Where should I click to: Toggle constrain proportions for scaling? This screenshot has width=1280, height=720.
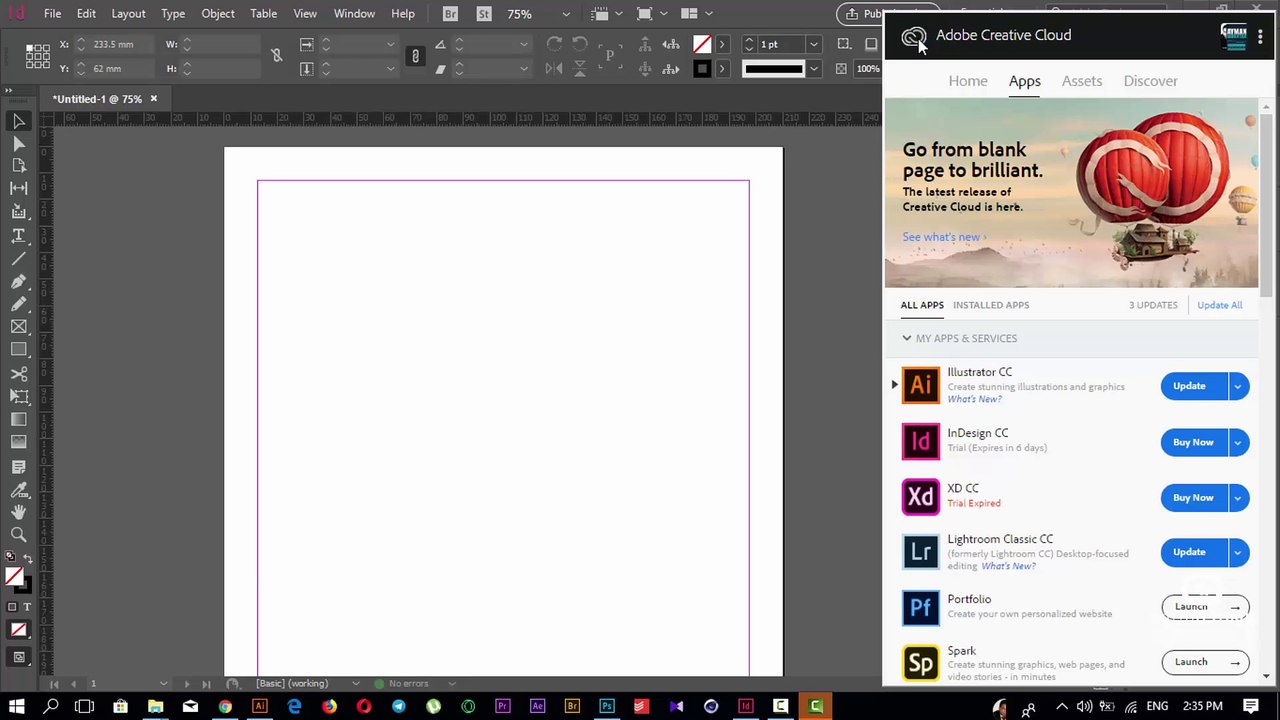tap(415, 56)
